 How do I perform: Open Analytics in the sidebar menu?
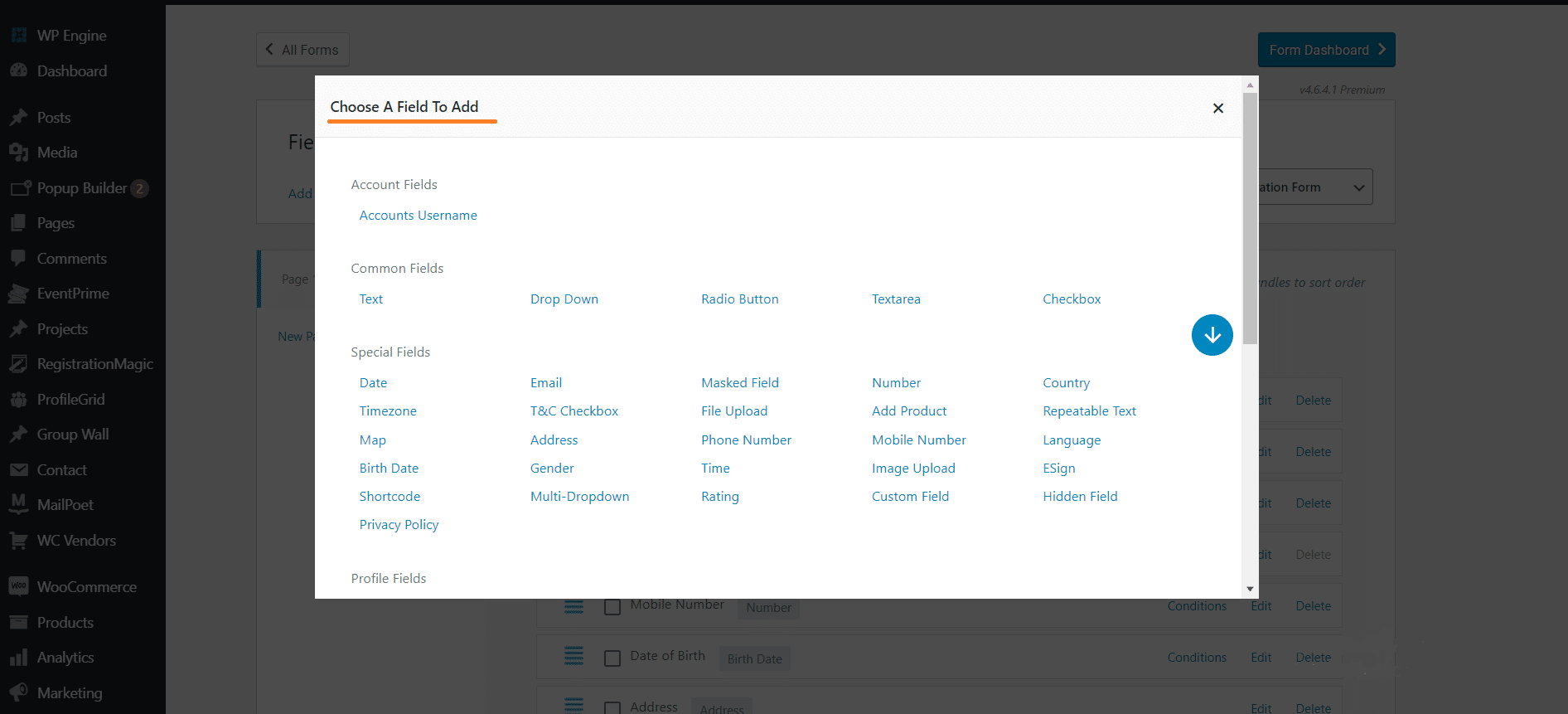[x=65, y=658]
